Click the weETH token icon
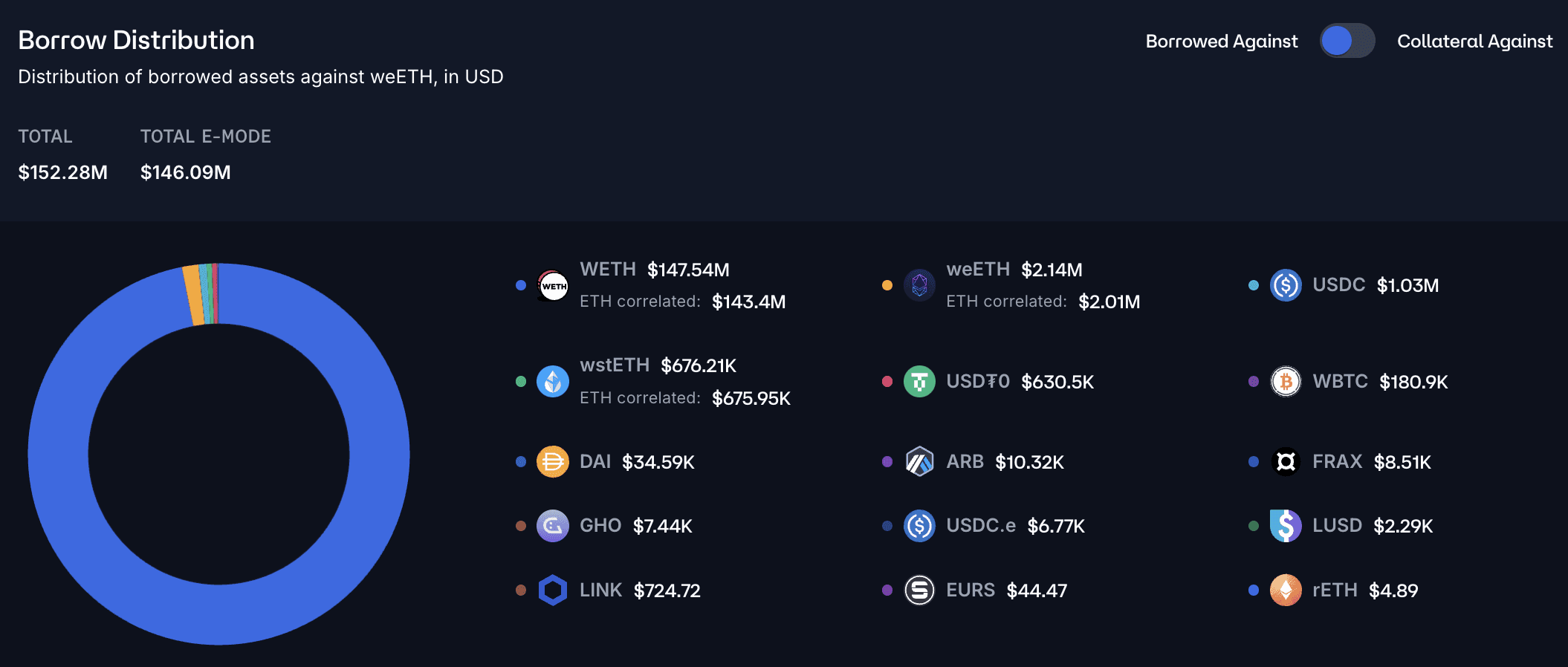The height and width of the screenshot is (667, 1568). (x=919, y=285)
